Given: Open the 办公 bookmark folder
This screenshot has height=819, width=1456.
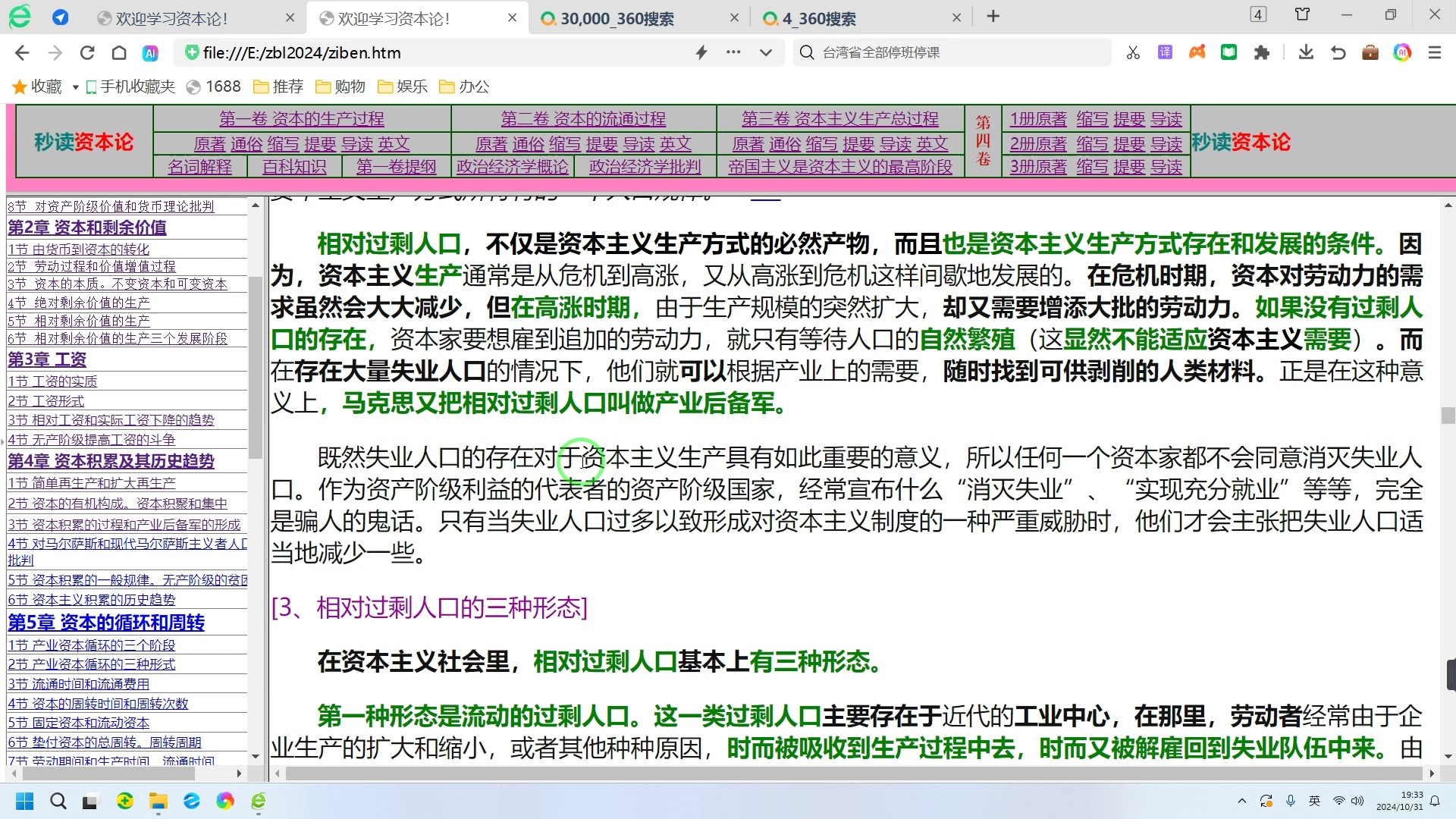Looking at the screenshot, I should [465, 86].
